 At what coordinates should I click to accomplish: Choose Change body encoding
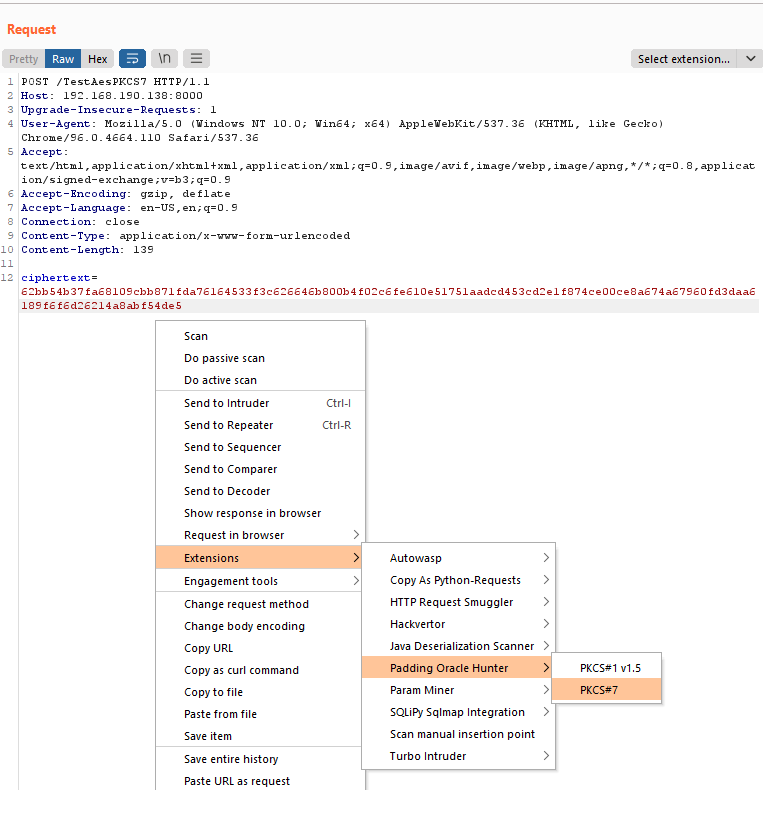(259, 626)
